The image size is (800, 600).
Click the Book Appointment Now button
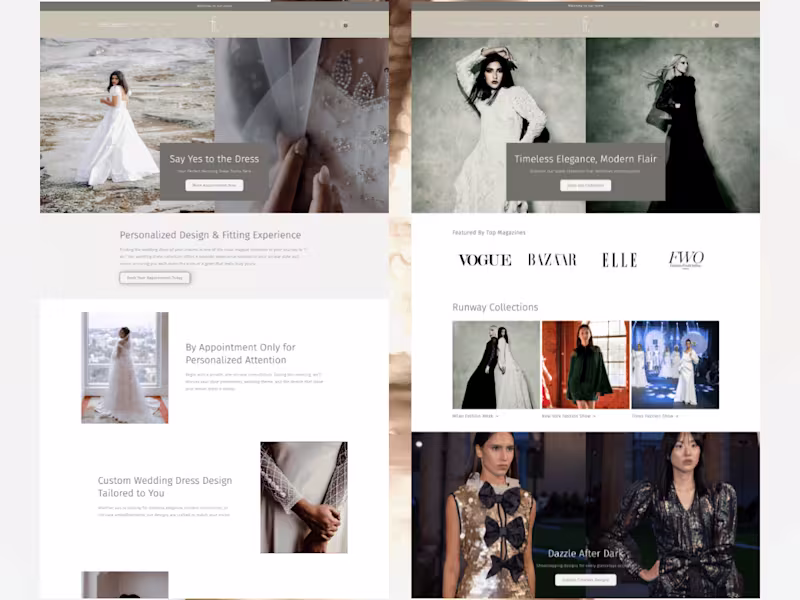(215, 185)
